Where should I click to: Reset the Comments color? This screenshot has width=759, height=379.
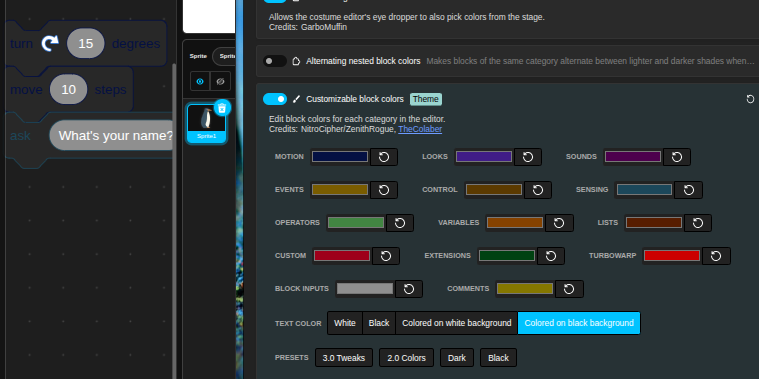point(569,289)
